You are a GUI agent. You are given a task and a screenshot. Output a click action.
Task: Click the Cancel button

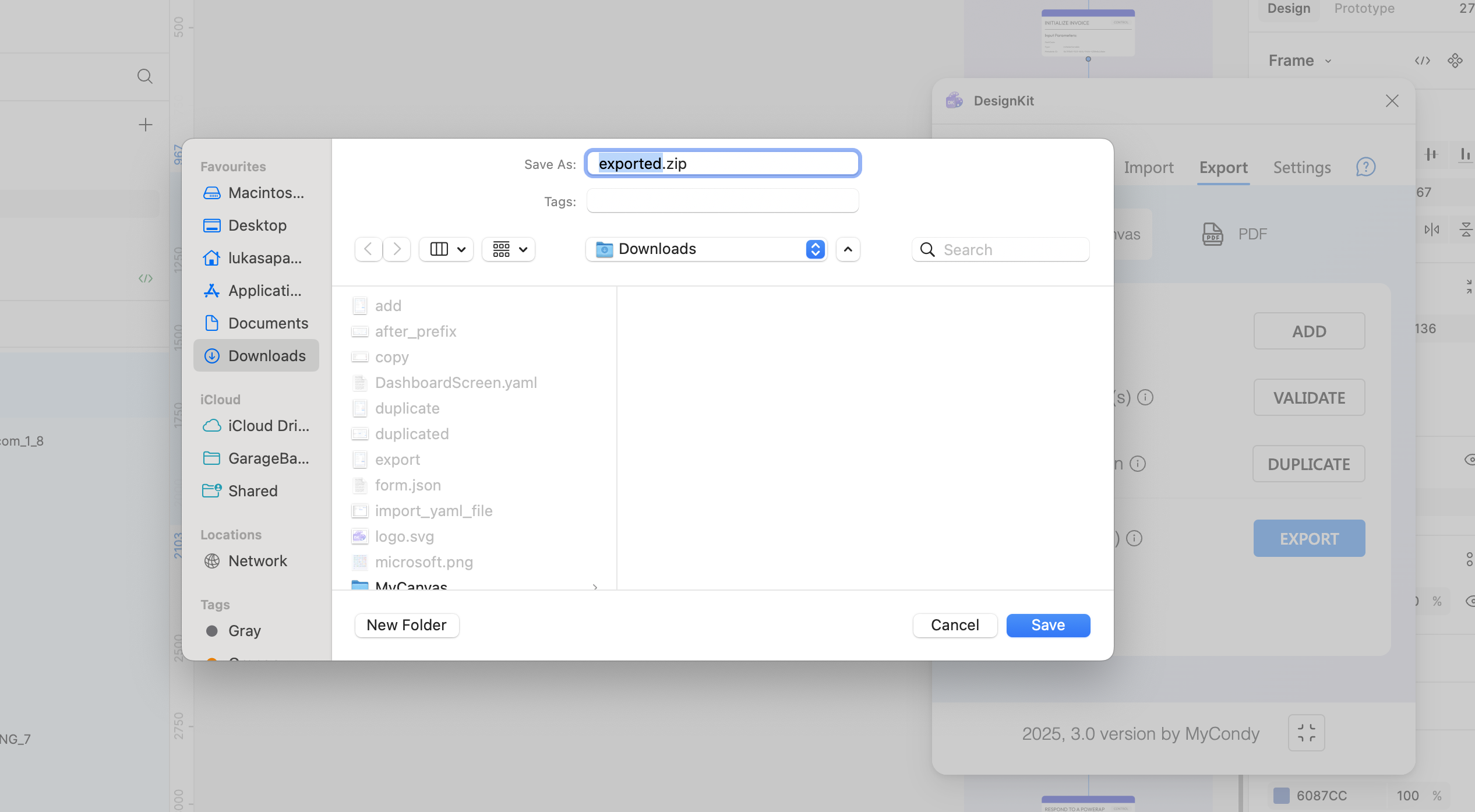click(x=955, y=625)
